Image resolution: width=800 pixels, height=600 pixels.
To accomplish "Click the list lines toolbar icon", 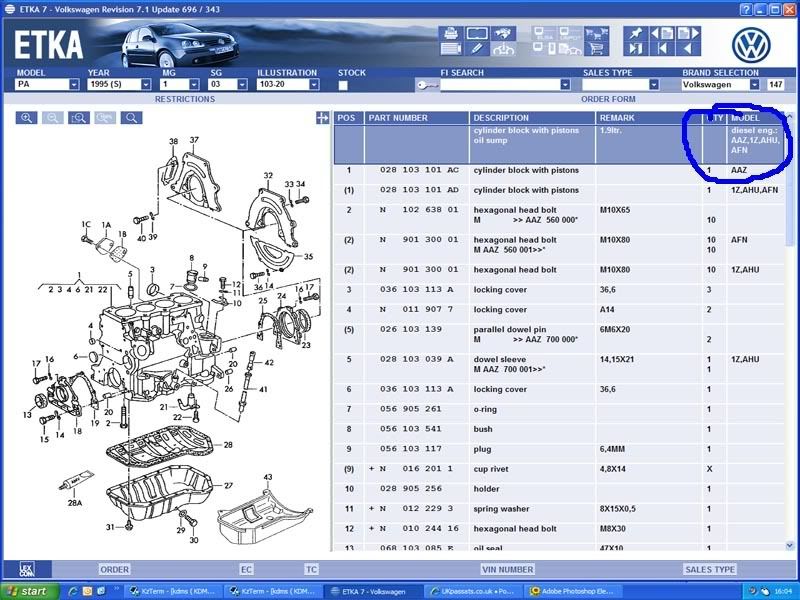I will point(451,49).
